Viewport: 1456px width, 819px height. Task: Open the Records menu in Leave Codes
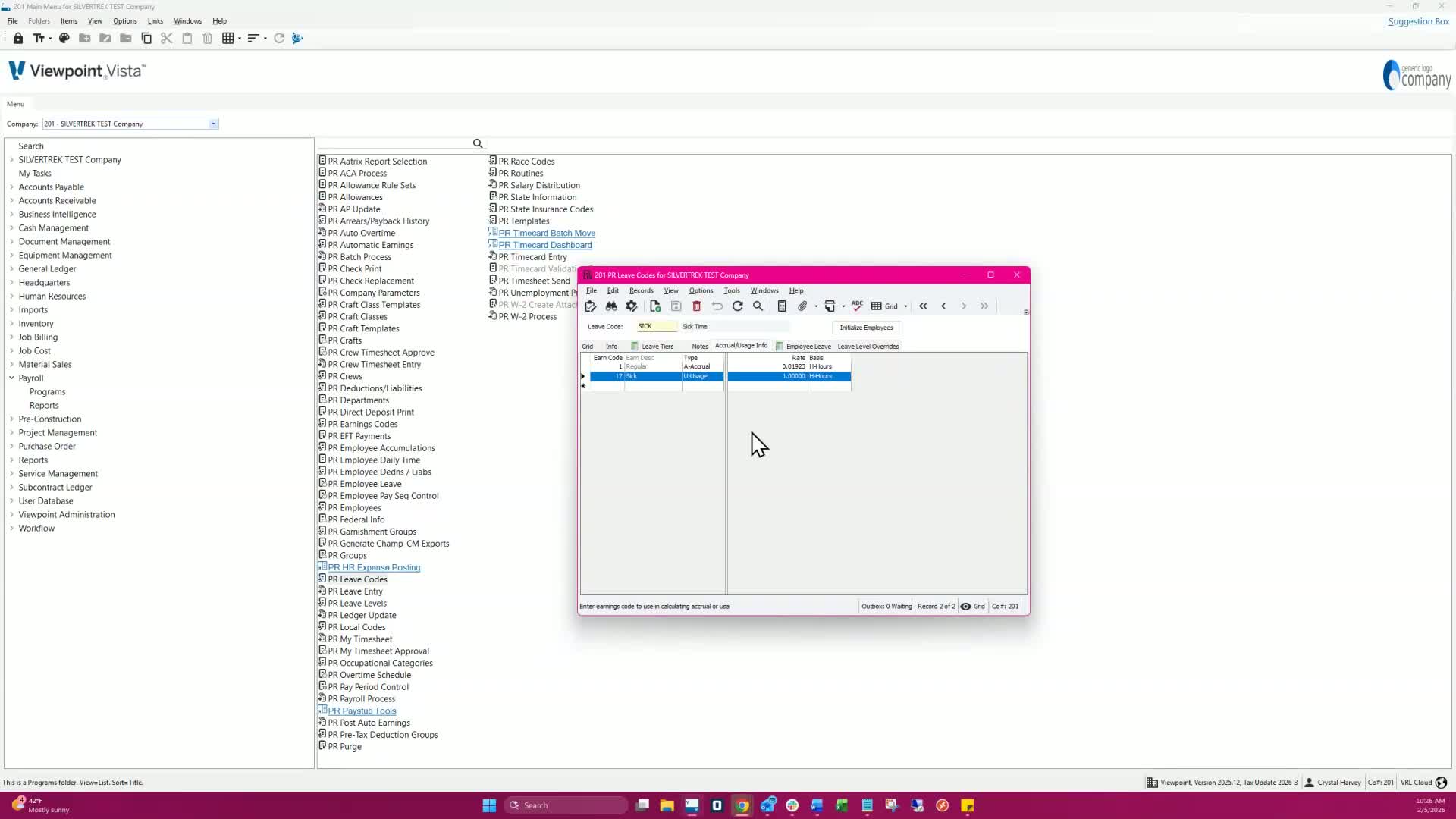coord(641,290)
